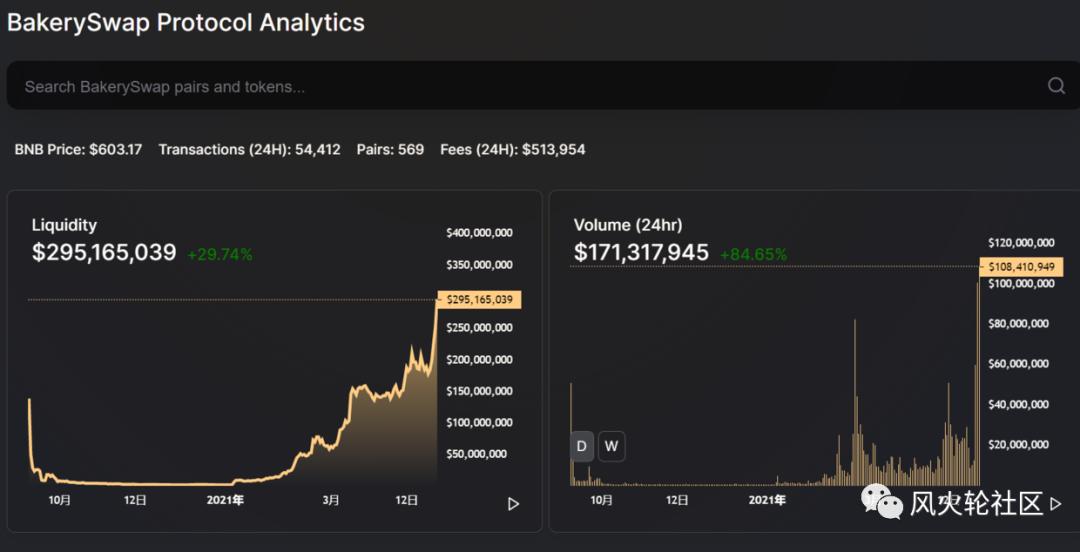Switch Volume chart to weekly (W)
Viewport: 1080px width, 552px height.
click(x=612, y=446)
